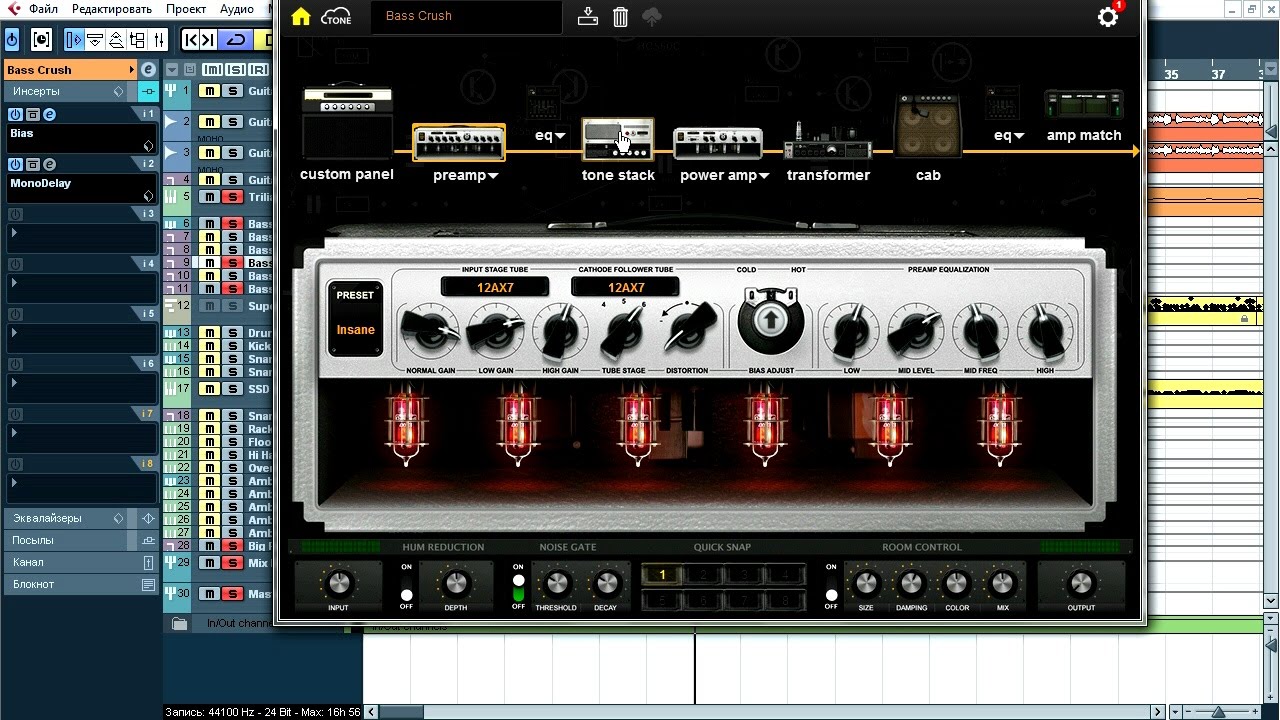The image size is (1280, 720).
Task: Toggle the Noise Gate on/off switch
Action: [x=518, y=587]
